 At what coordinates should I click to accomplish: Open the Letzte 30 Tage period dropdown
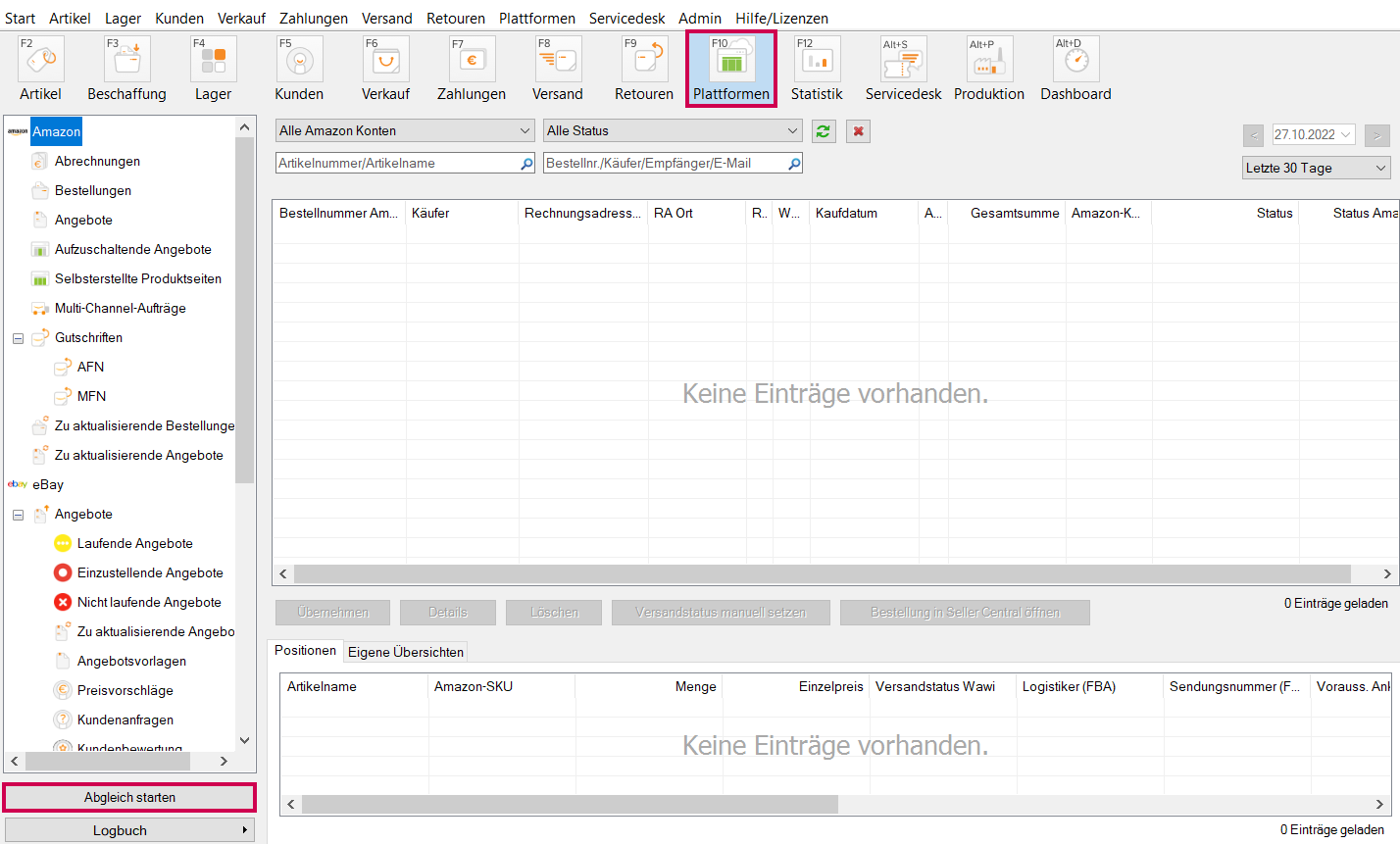pos(1317,168)
